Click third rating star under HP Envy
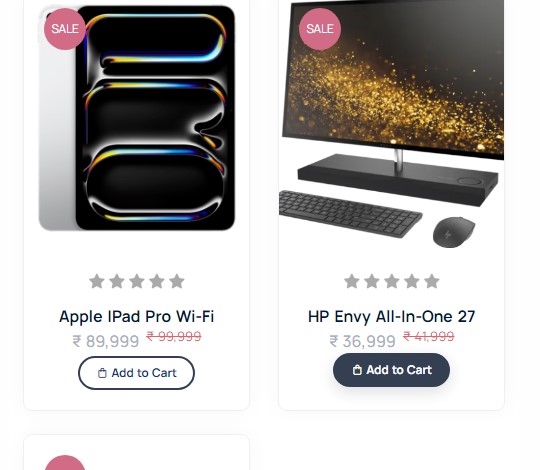Image resolution: width=540 pixels, height=470 pixels. pyautogui.click(x=392, y=281)
